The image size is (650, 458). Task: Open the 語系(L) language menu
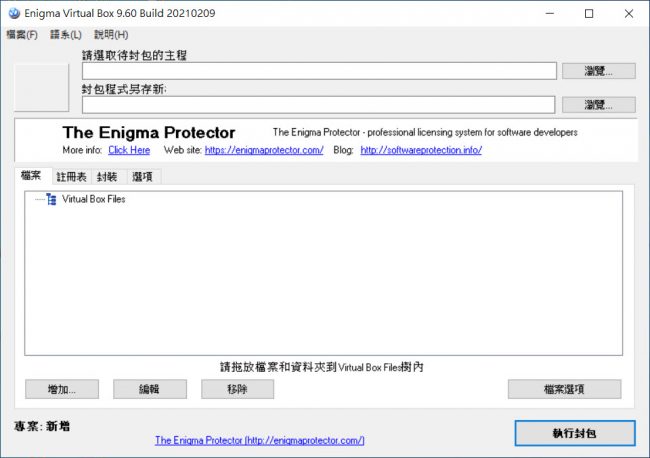point(66,35)
